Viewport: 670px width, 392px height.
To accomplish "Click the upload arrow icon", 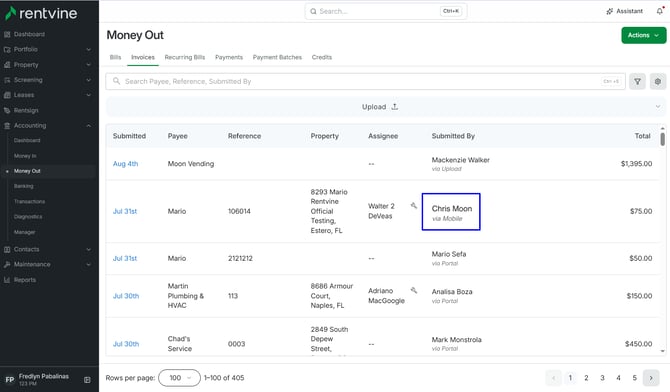I will [x=394, y=106].
